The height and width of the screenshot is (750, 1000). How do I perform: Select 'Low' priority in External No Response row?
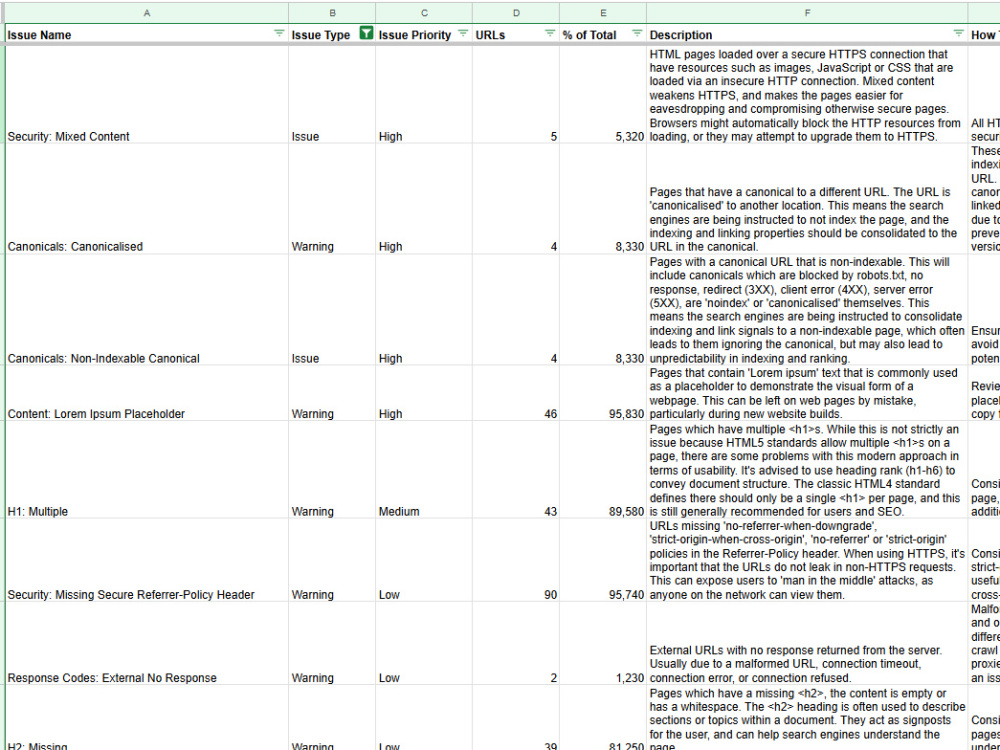coord(424,643)
